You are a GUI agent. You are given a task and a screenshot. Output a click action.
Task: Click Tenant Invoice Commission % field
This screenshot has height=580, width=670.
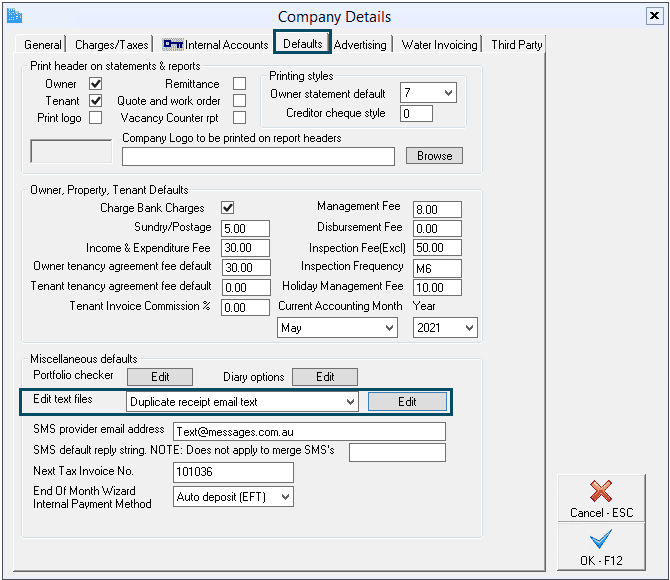tap(245, 307)
